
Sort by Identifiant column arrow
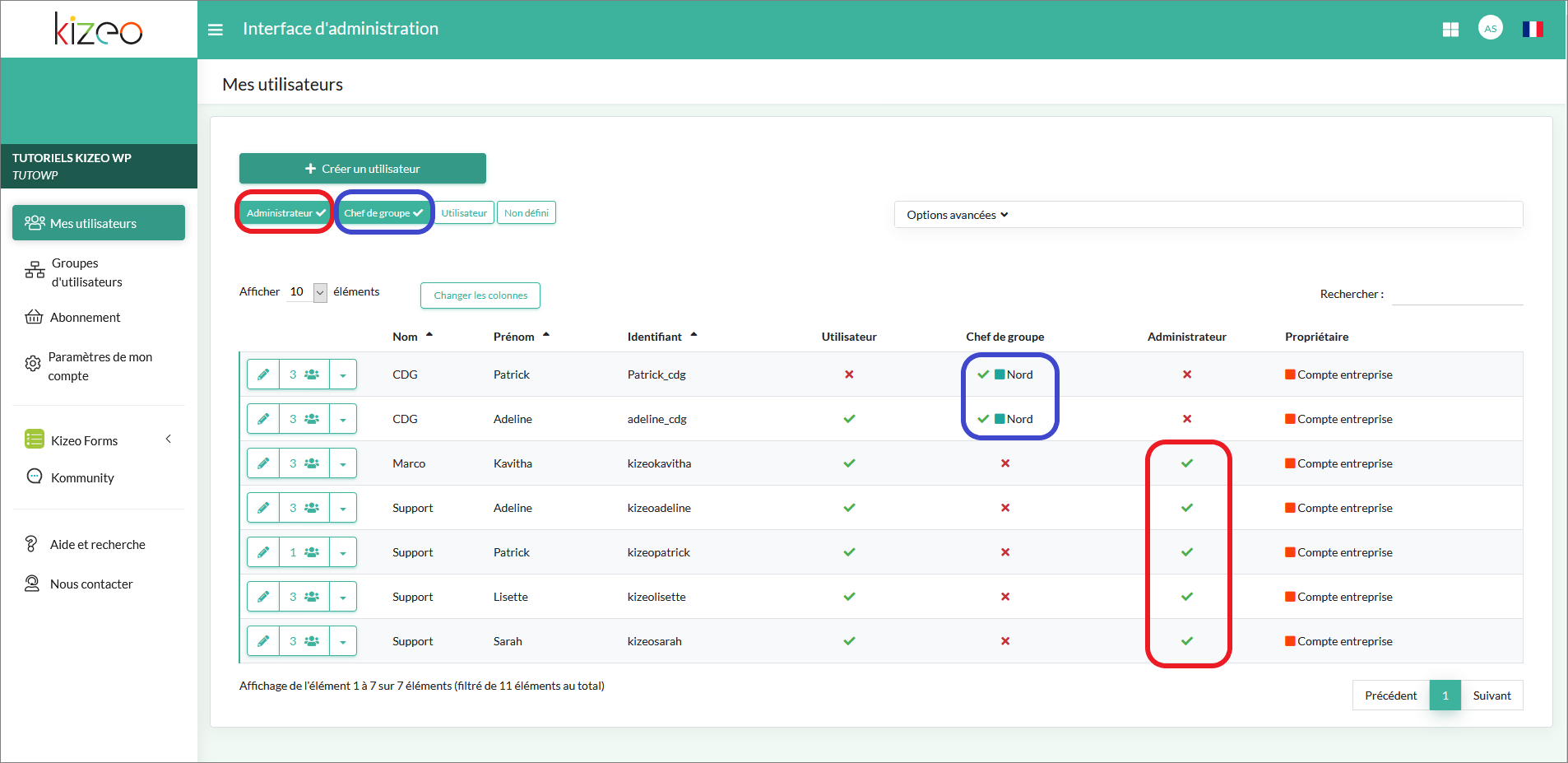pyautogui.click(x=694, y=334)
